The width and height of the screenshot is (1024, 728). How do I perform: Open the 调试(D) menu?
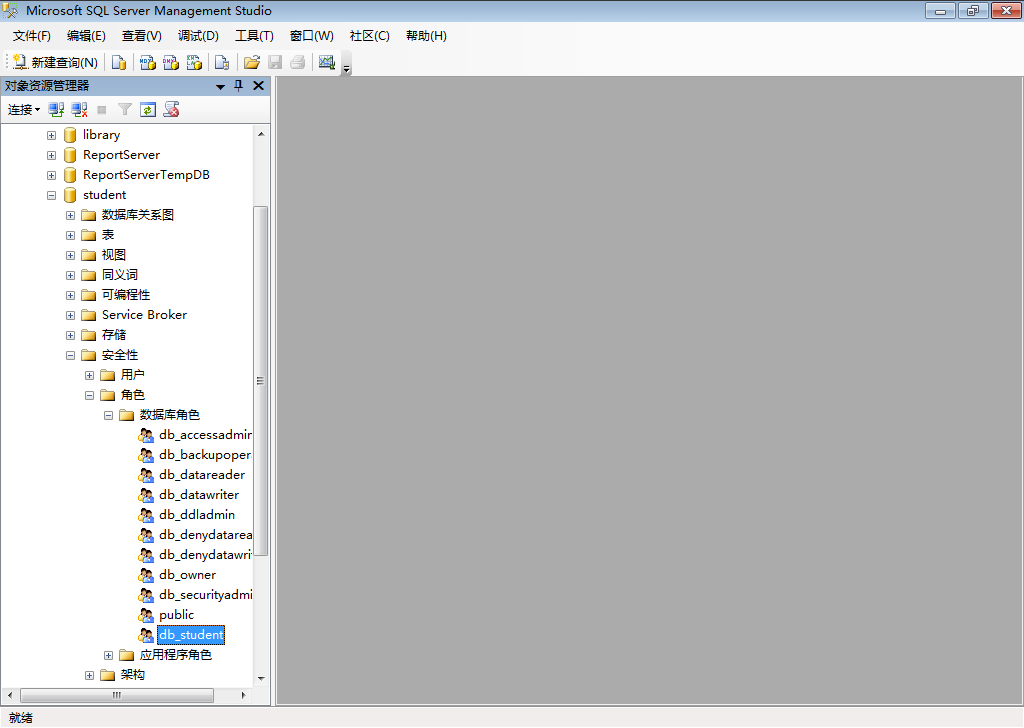199,36
